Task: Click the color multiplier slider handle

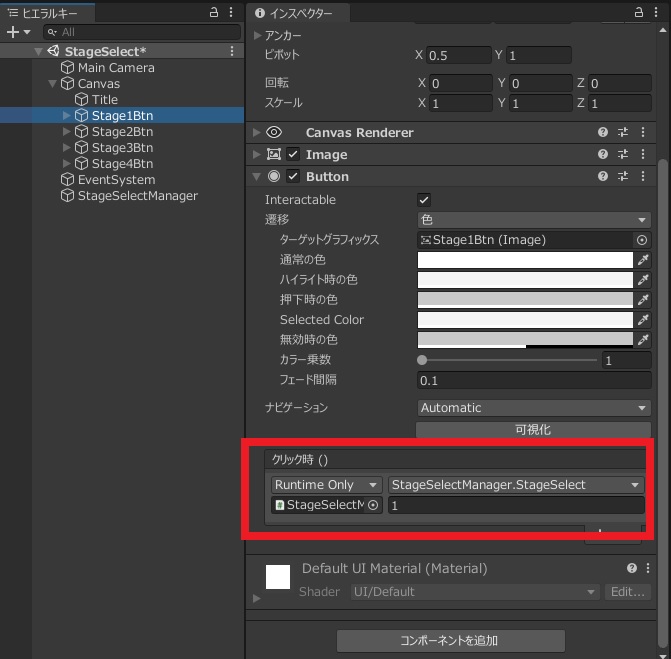Action: coord(422,360)
